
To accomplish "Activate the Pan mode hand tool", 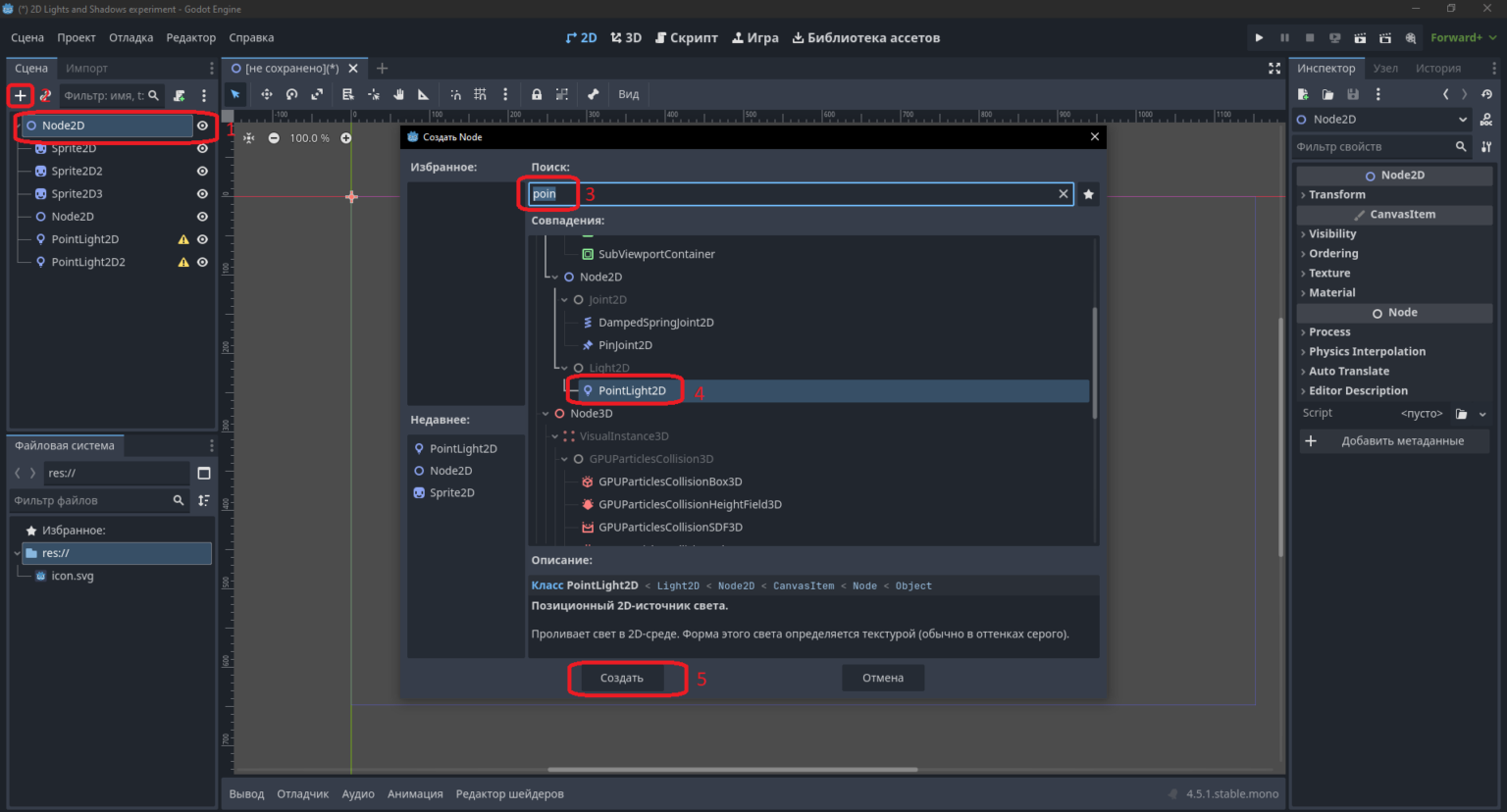I will [399, 94].
